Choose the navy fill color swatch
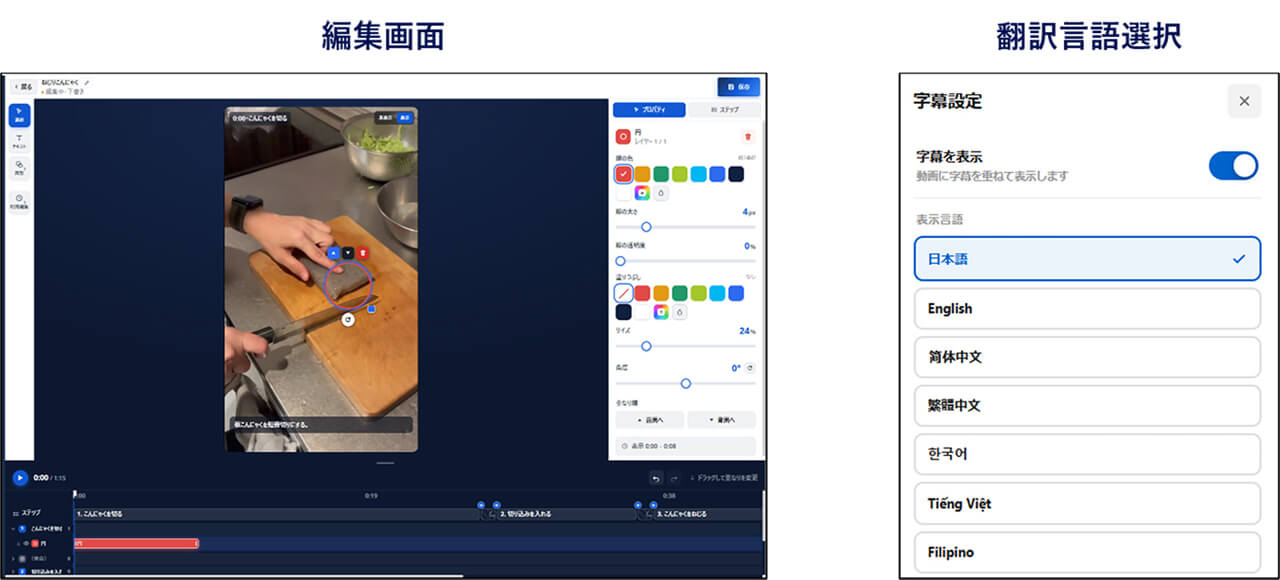This screenshot has height=580, width=1280. [623, 312]
